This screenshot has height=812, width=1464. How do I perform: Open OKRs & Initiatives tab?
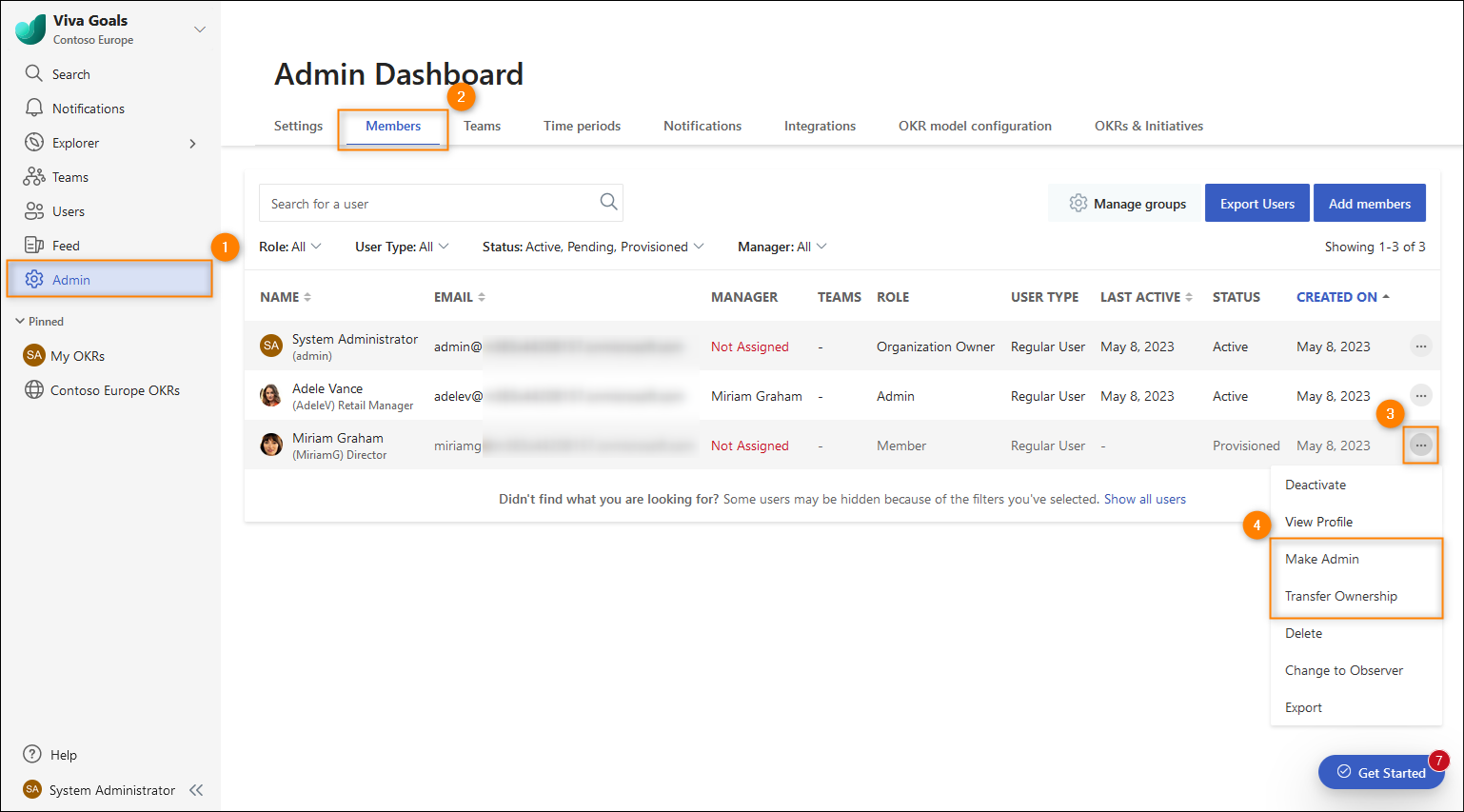click(1149, 126)
